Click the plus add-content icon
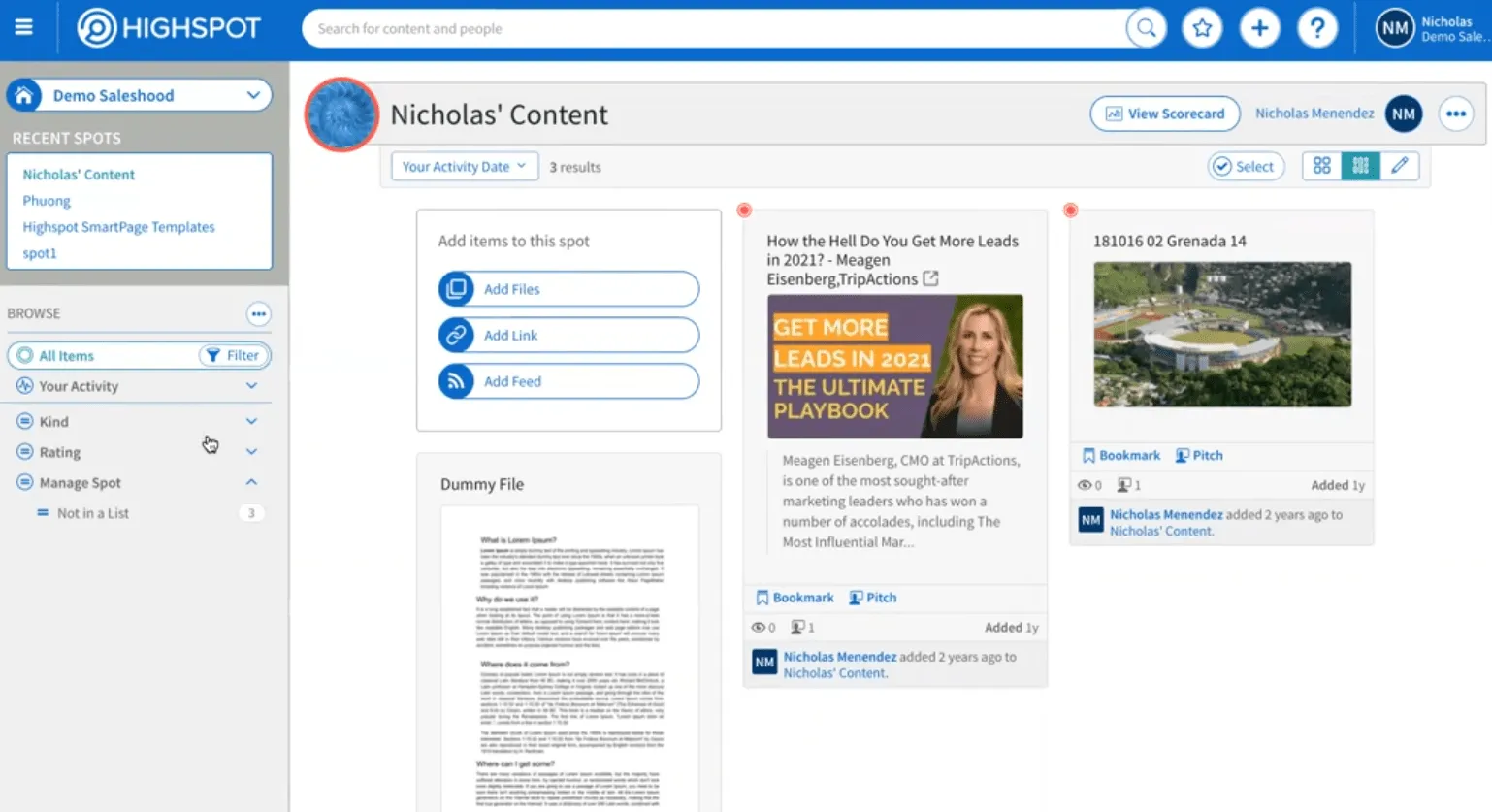This screenshot has height=812, width=1492. click(1259, 28)
